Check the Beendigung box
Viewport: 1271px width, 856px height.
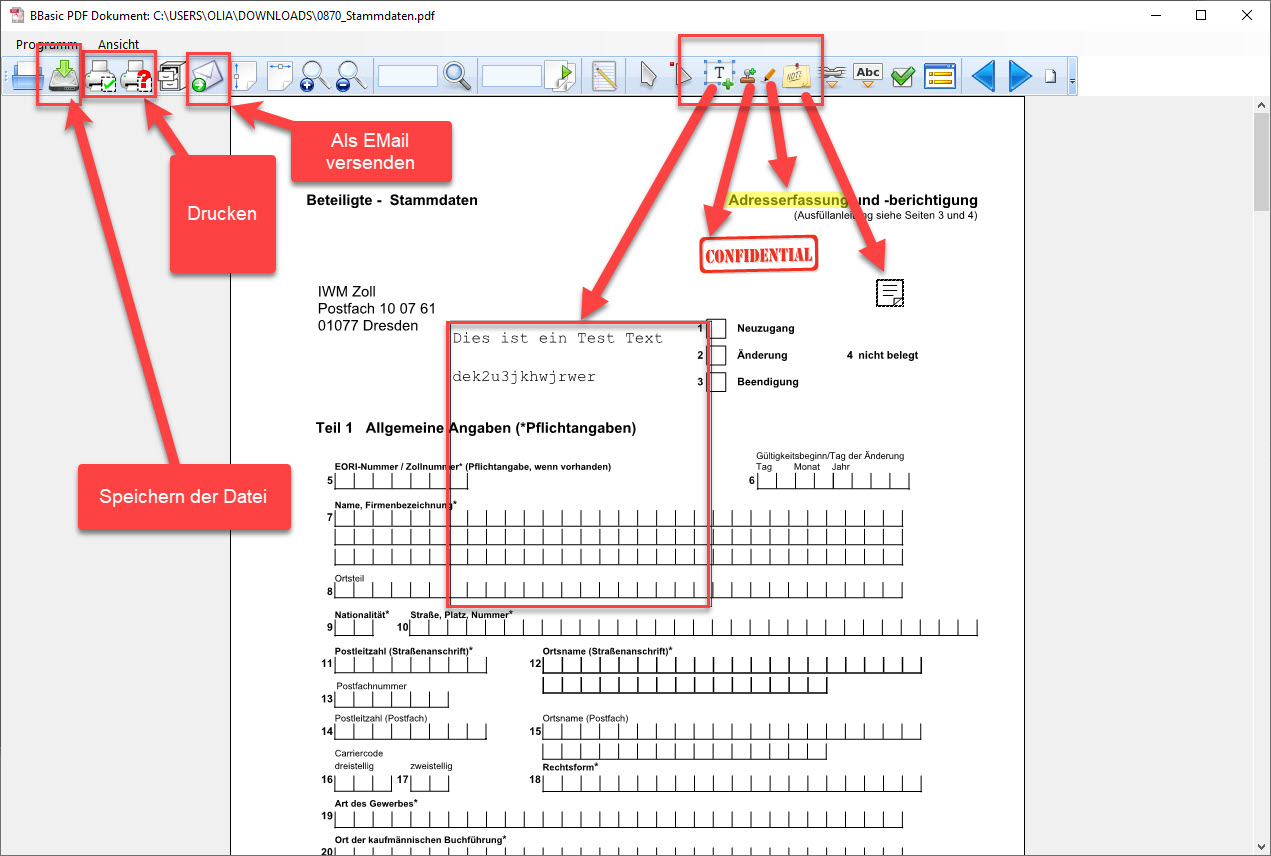pyautogui.click(x=716, y=381)
